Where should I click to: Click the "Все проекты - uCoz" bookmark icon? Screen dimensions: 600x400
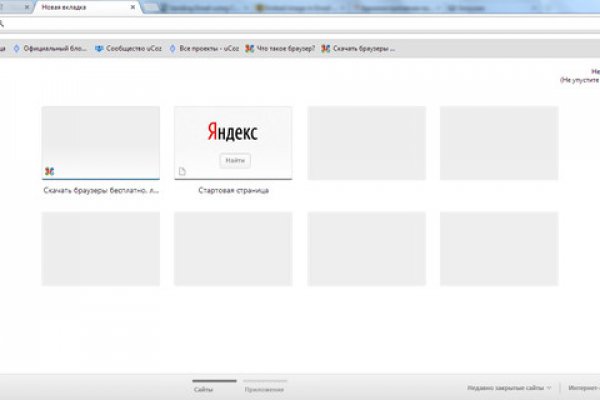click(174, 47)
